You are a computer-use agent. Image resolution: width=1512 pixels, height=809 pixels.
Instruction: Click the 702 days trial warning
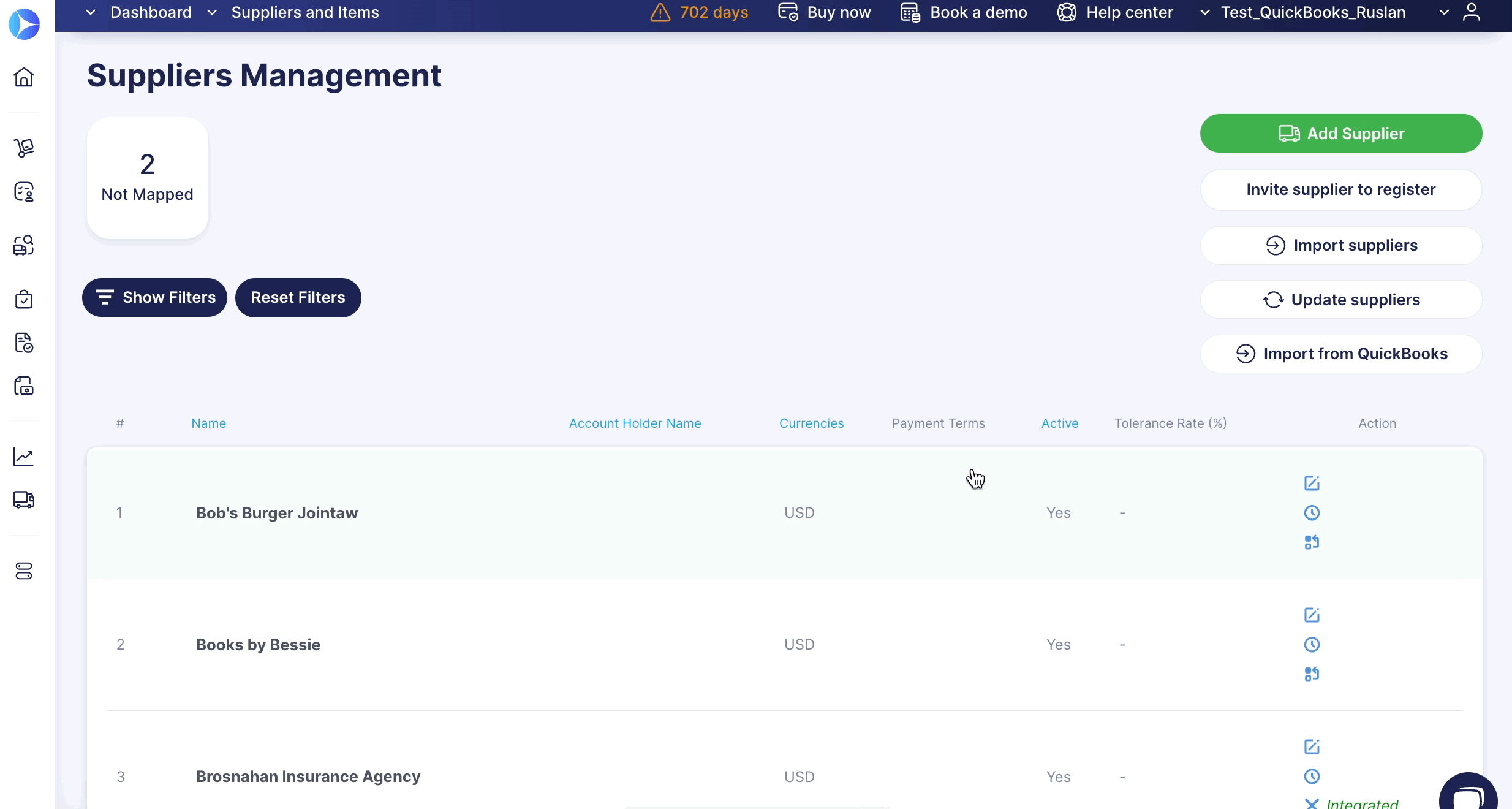click(699, 12)
